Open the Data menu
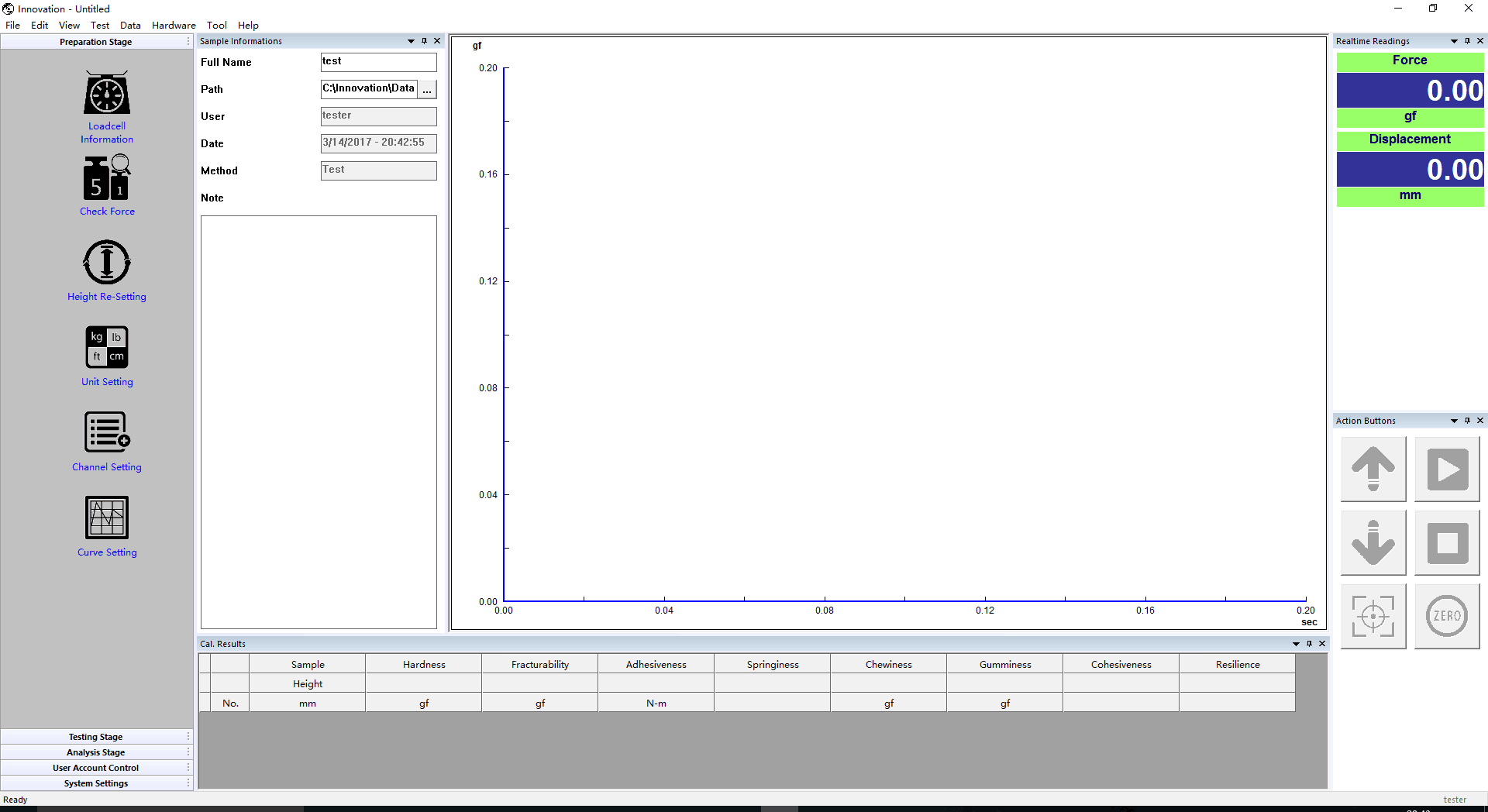 click(x=130, y=26)
